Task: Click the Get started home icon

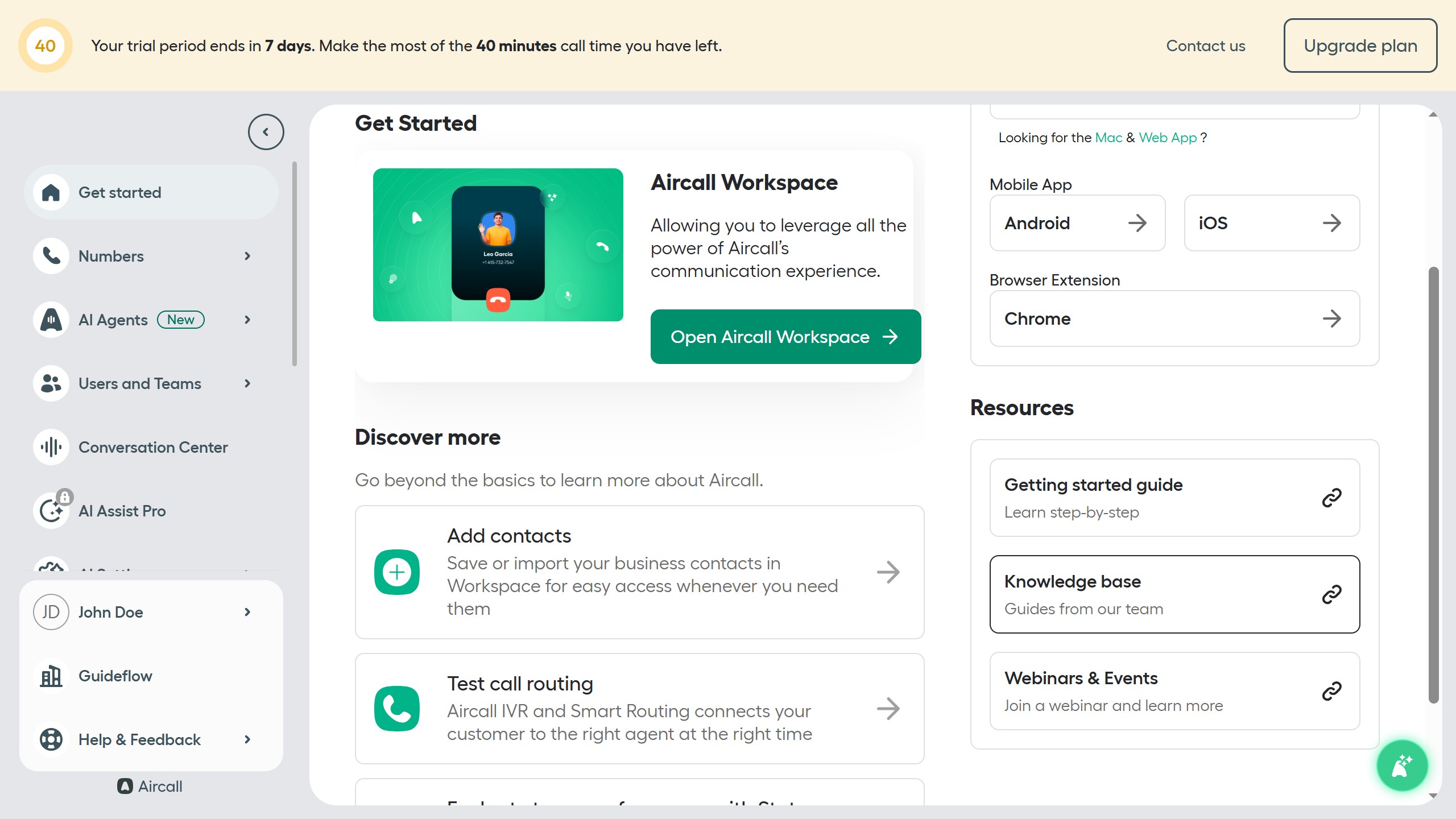Action: click(x=51, y=192)
